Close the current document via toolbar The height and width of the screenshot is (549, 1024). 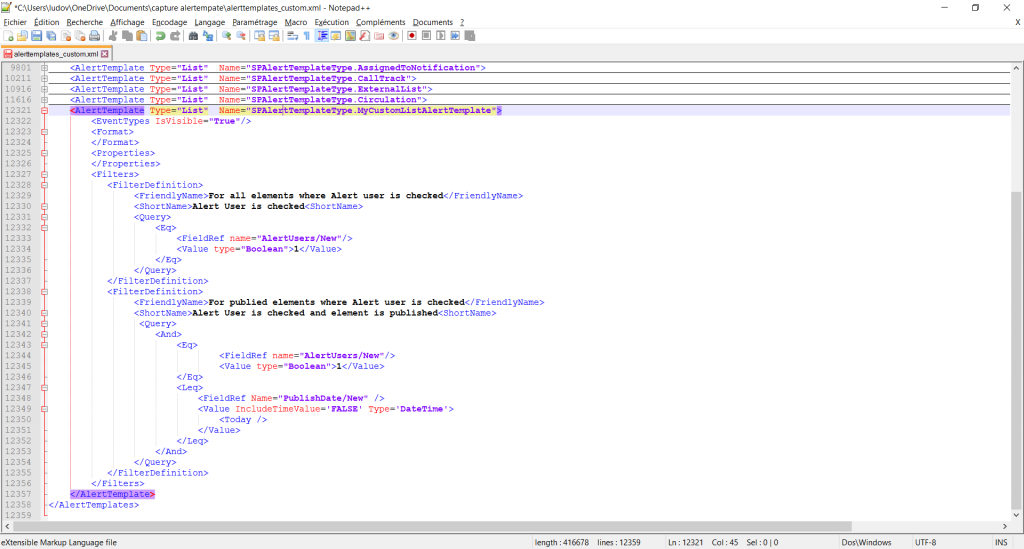[65, 36]
